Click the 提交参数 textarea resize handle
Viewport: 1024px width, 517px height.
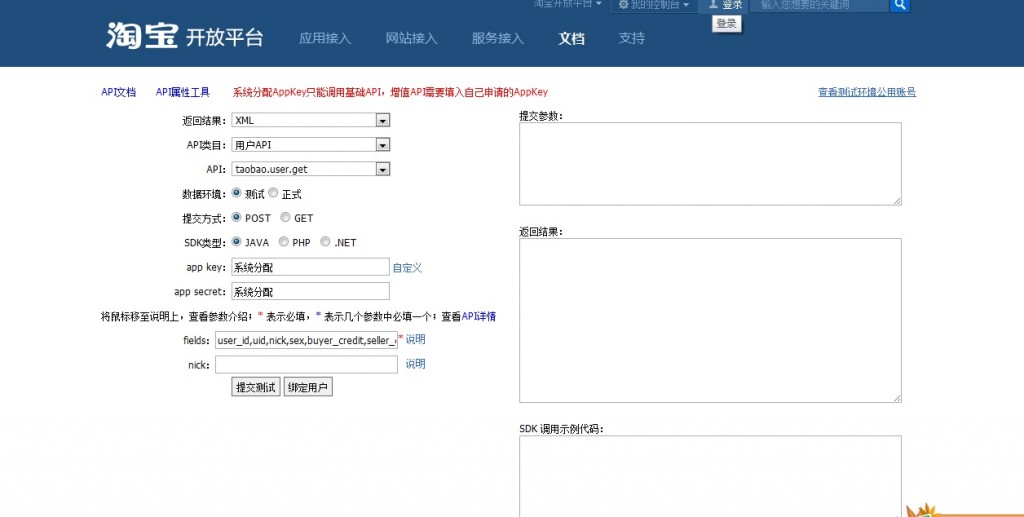(897, 201)
